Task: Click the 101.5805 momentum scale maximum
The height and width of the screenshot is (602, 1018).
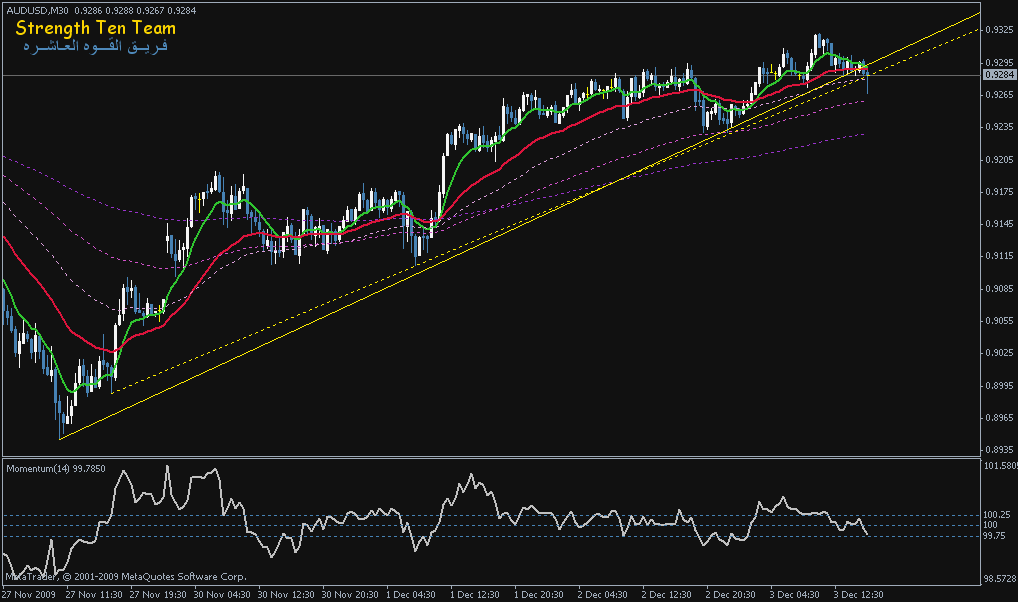Action: (997, 466)
